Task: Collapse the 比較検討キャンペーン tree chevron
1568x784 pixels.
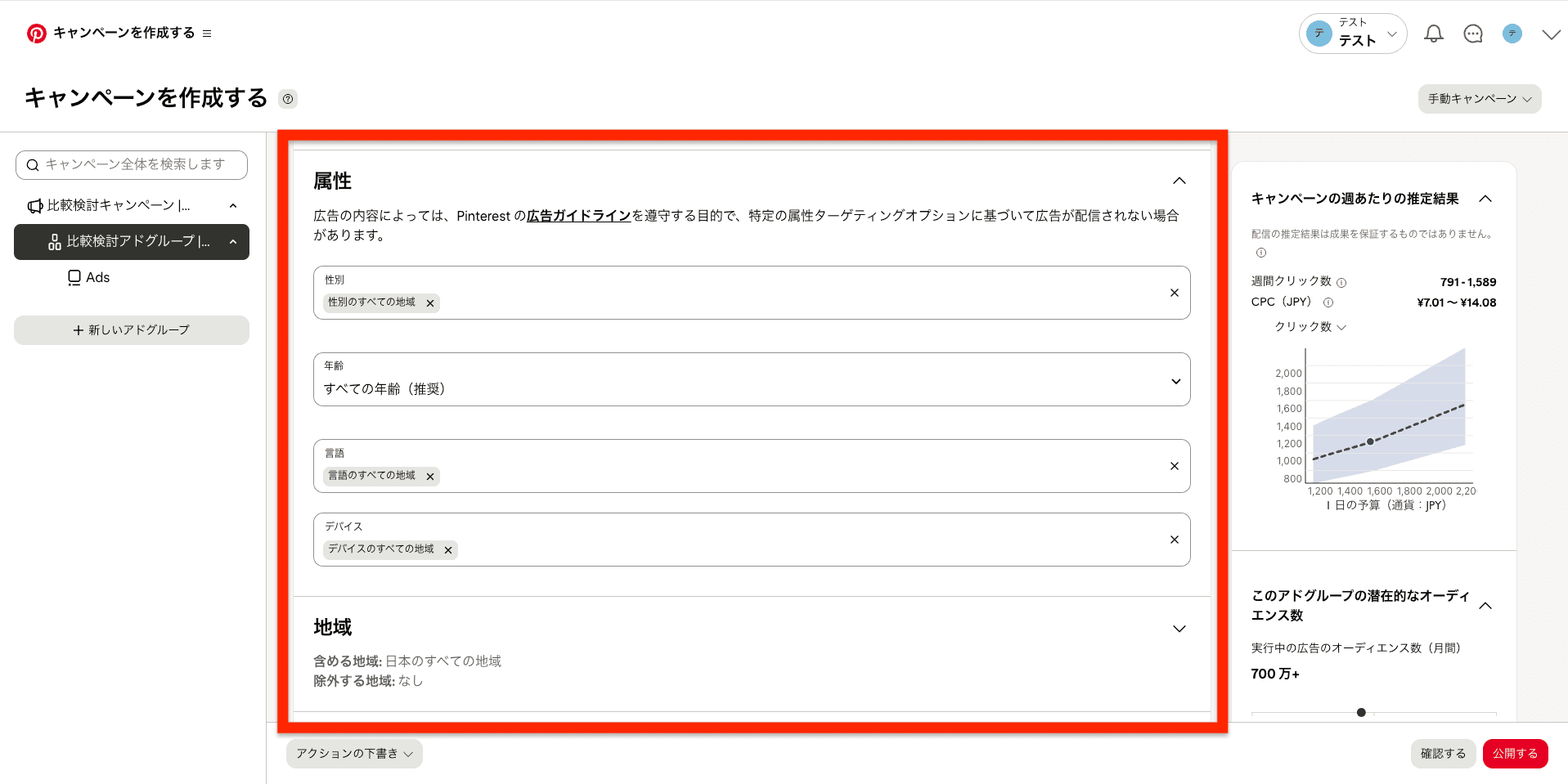Action: (233, 206)
